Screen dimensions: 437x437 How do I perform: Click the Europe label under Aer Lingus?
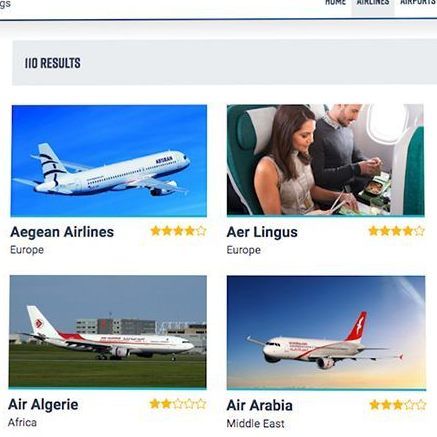tap(244, 250)
